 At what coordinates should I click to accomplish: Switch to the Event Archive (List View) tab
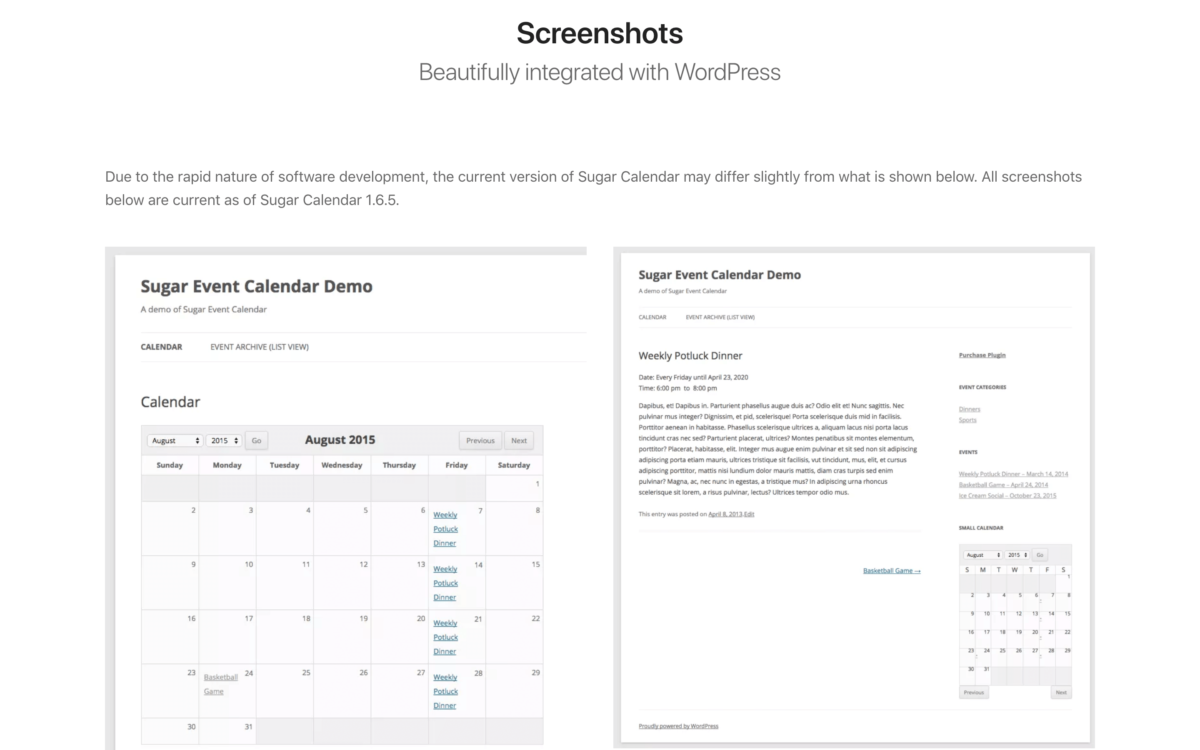tap(259, 347)
